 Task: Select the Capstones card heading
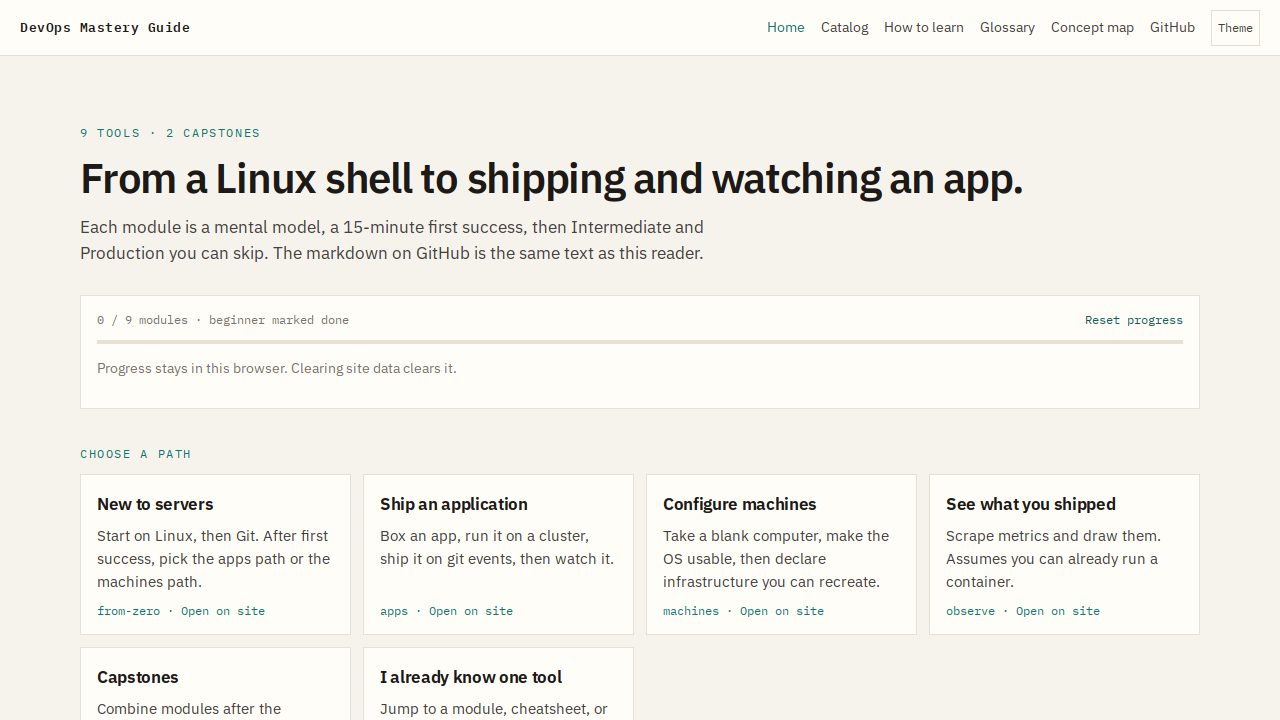click(x=138, y=677)
